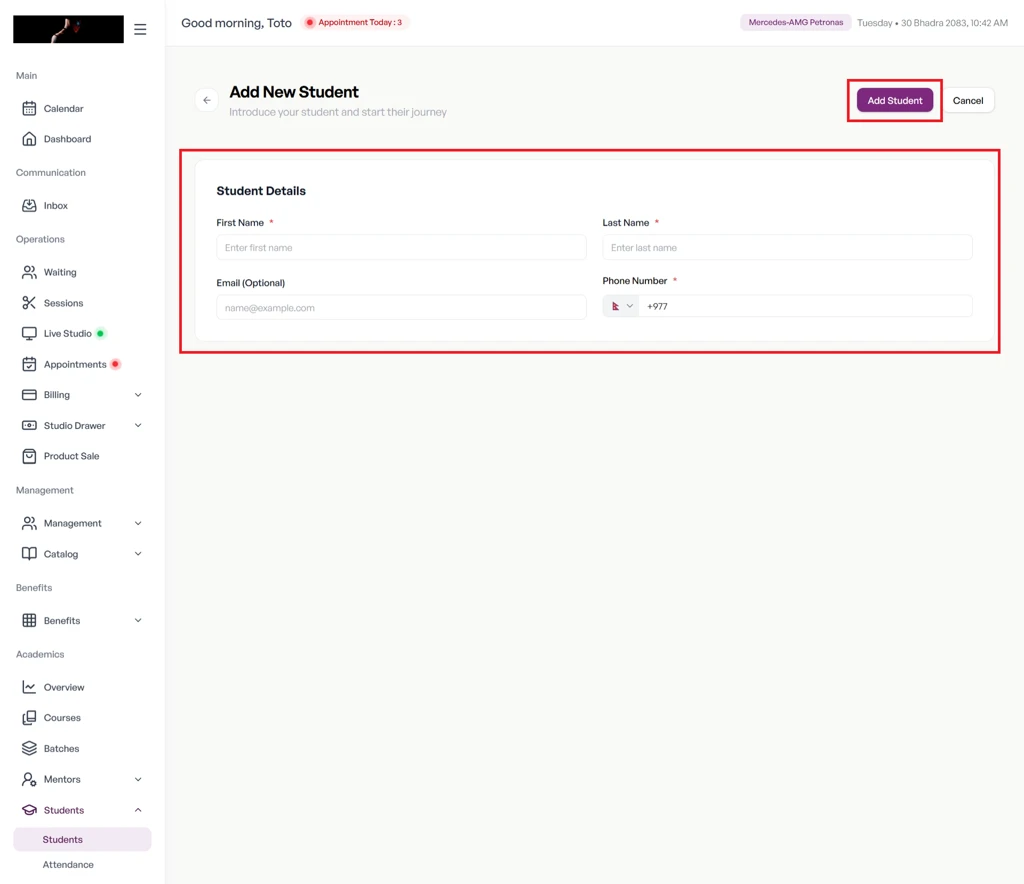Viewport: 1024px width, 884px height.
Task: Open the Courses menu item
Action: [62, 718]
